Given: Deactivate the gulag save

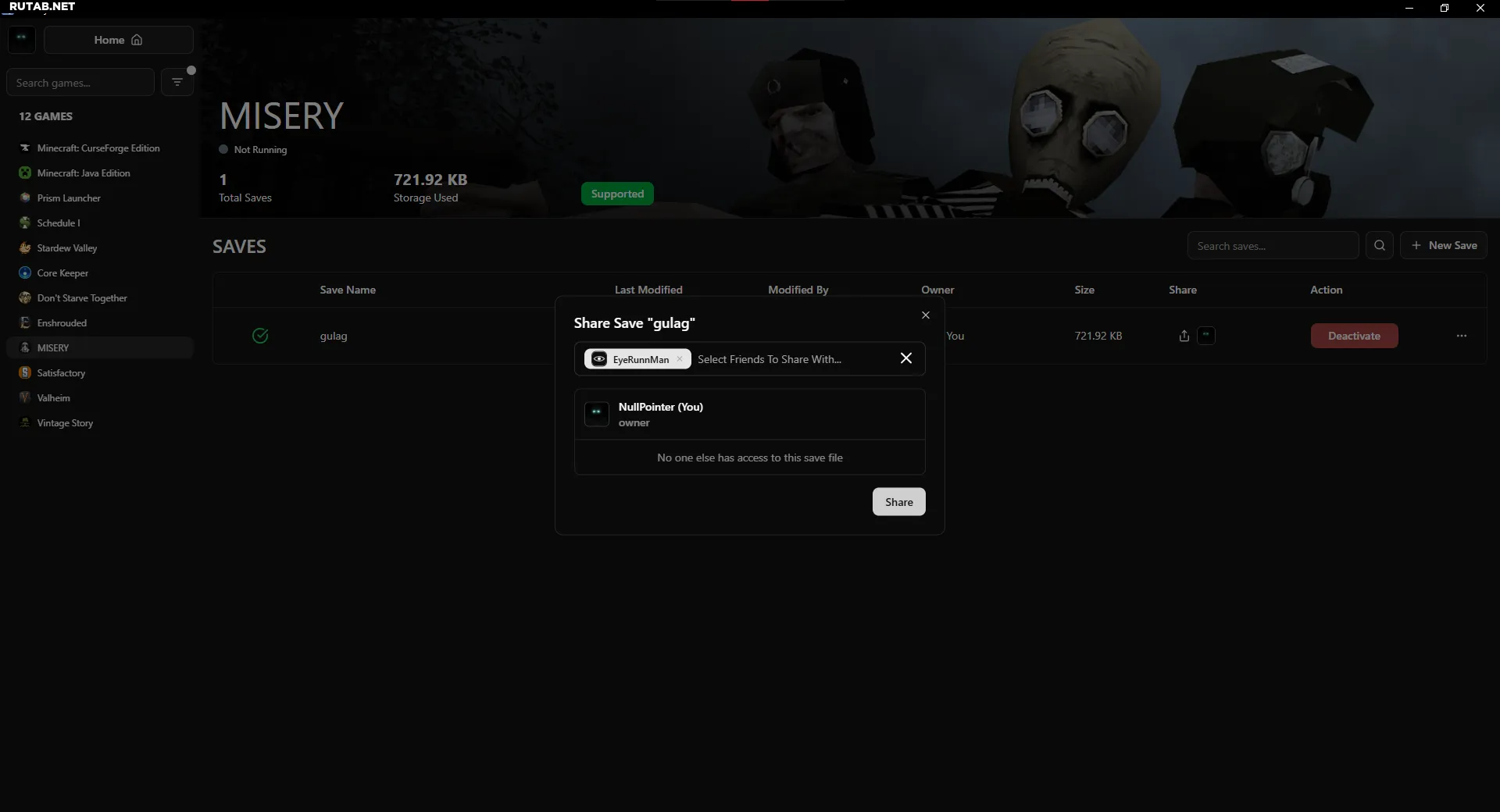Looking at the screenshot, I should [x=1354, y=336].
